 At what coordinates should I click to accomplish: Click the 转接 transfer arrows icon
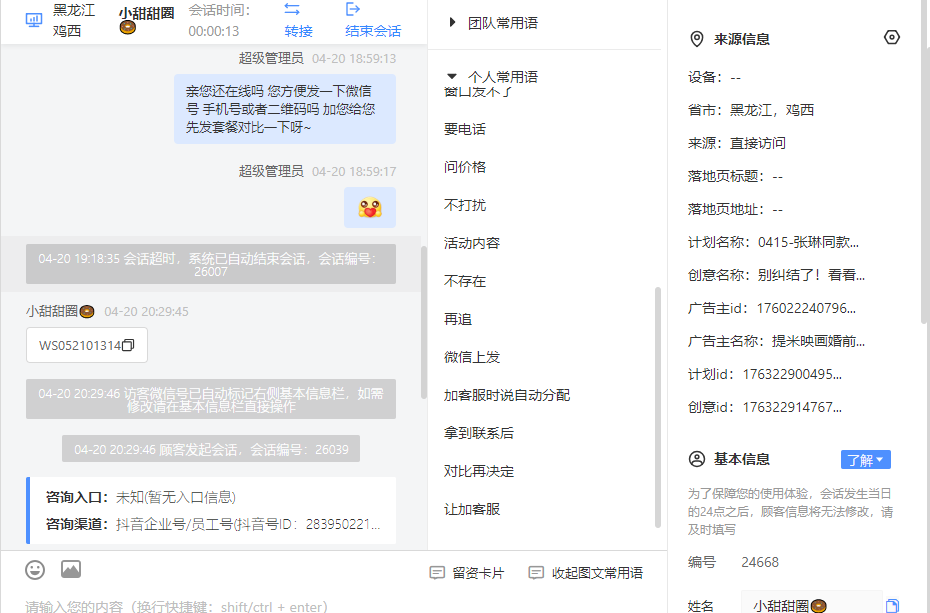[292, 9]
